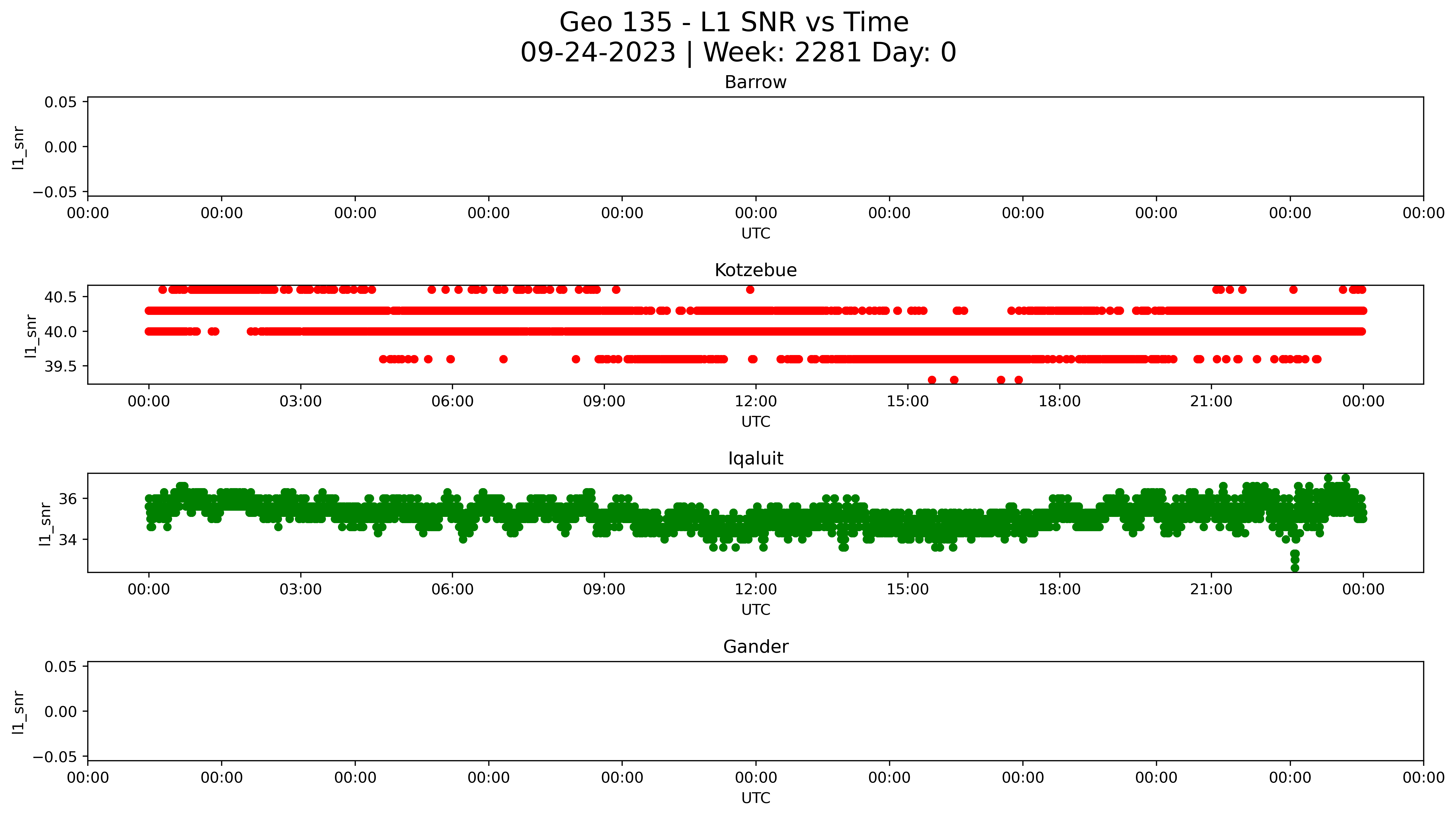Click the 40.5 y-tick on Kotzebue plot
Image resolution: width=1456 pixels, height=817 pixels.
(61, 297)
